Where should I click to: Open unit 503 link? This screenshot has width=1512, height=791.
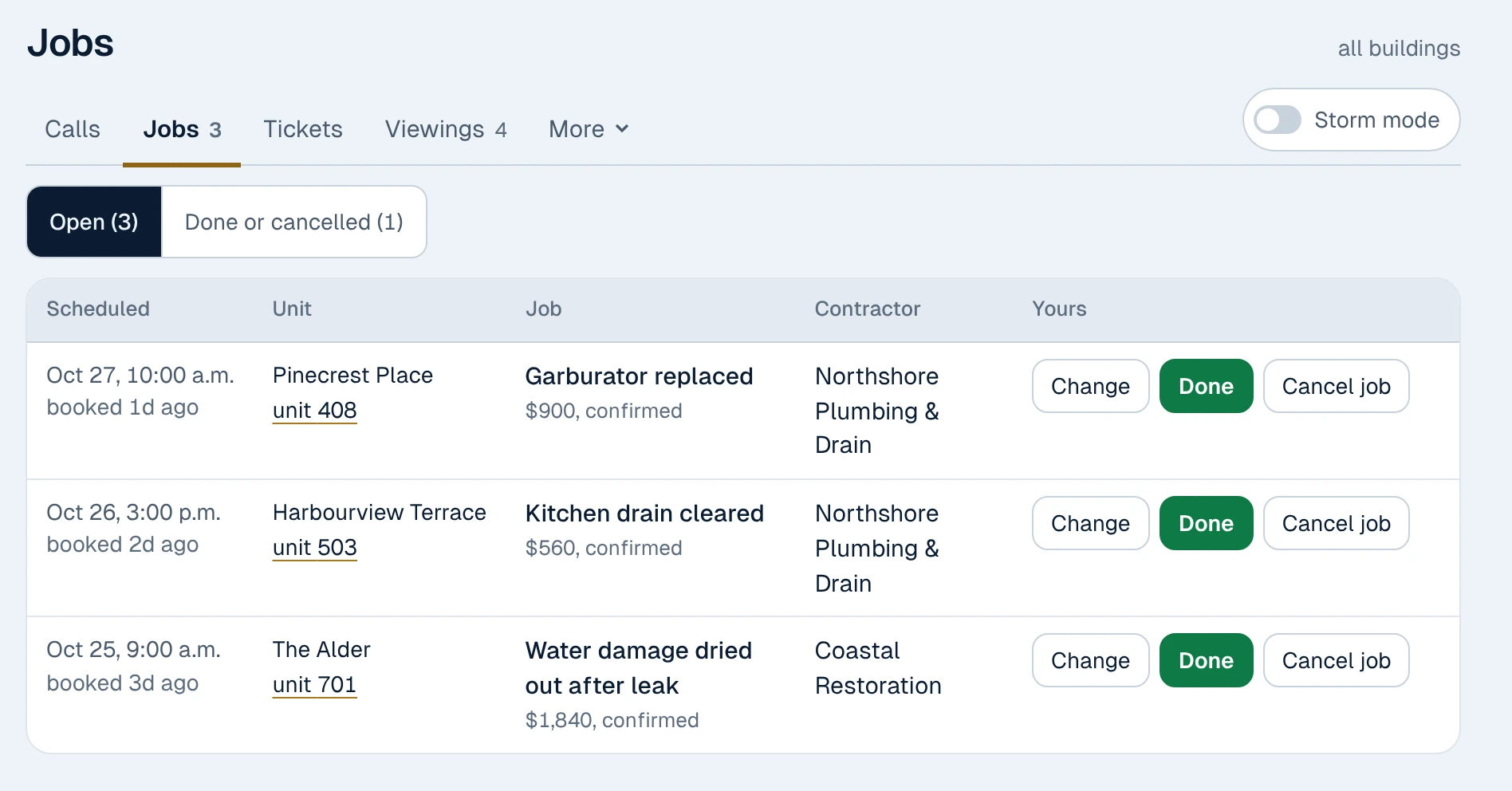click(x=314, y=548)
